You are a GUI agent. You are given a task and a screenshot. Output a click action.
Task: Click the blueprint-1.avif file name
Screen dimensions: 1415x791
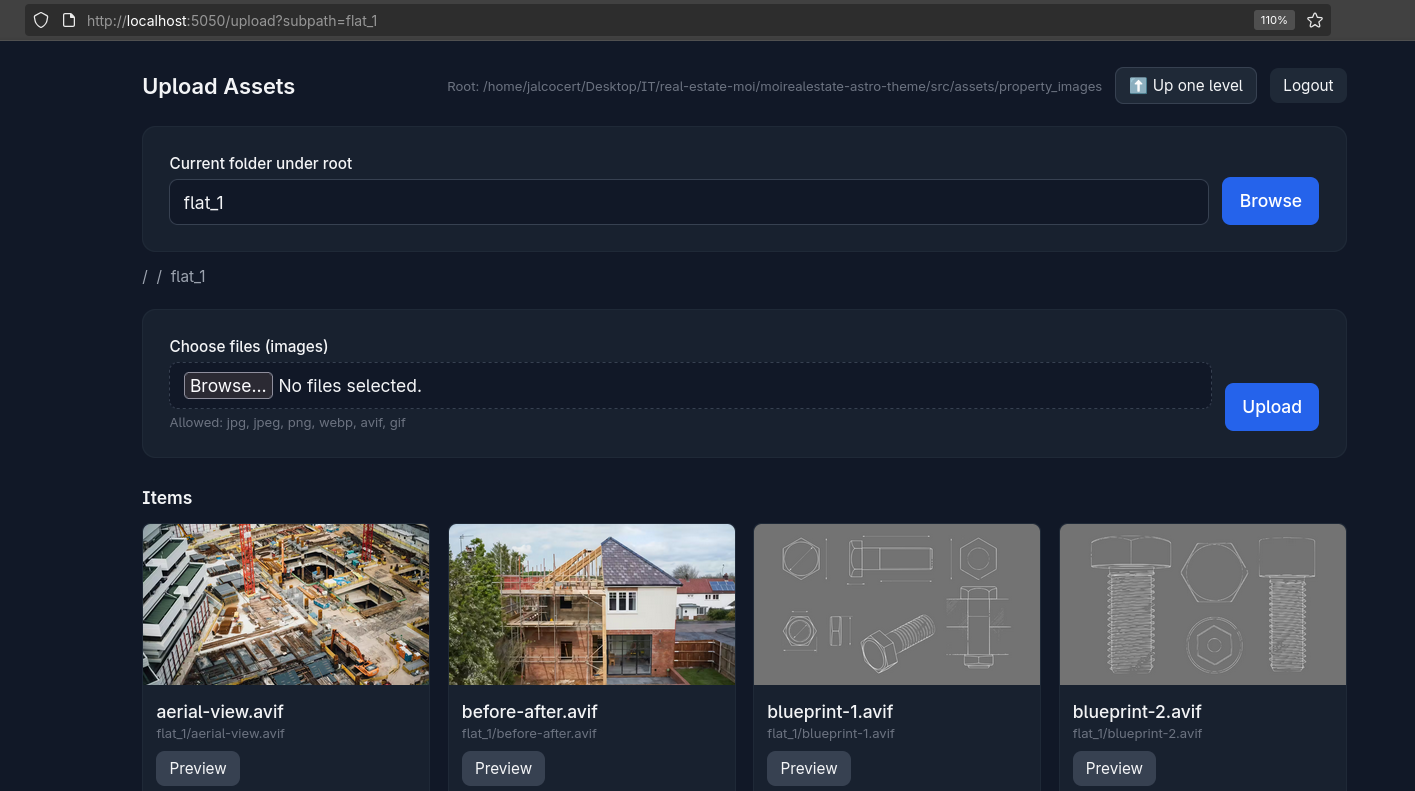point(830,712)
